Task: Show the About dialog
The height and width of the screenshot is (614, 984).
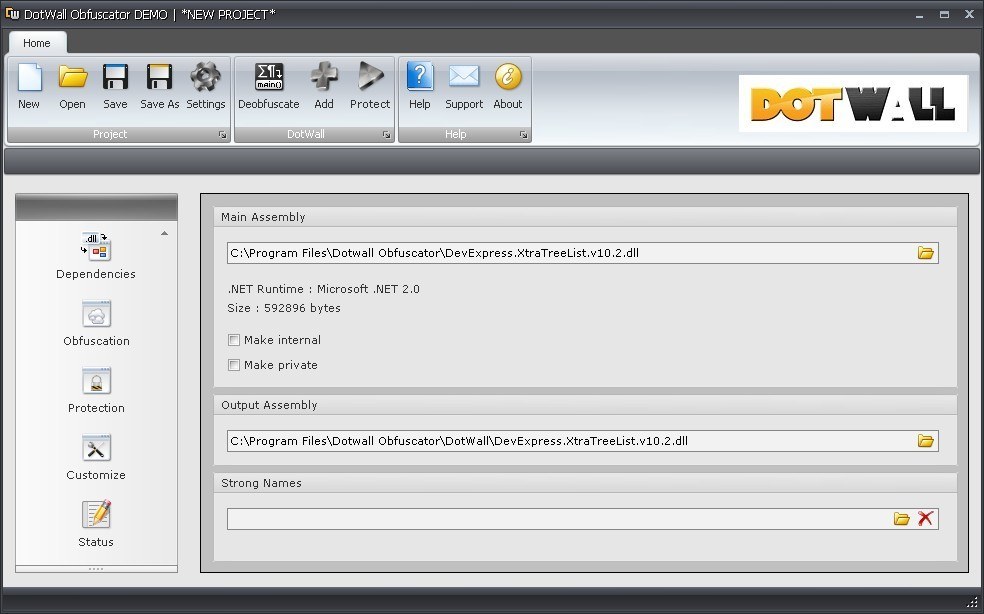Action: click(508, 86)
